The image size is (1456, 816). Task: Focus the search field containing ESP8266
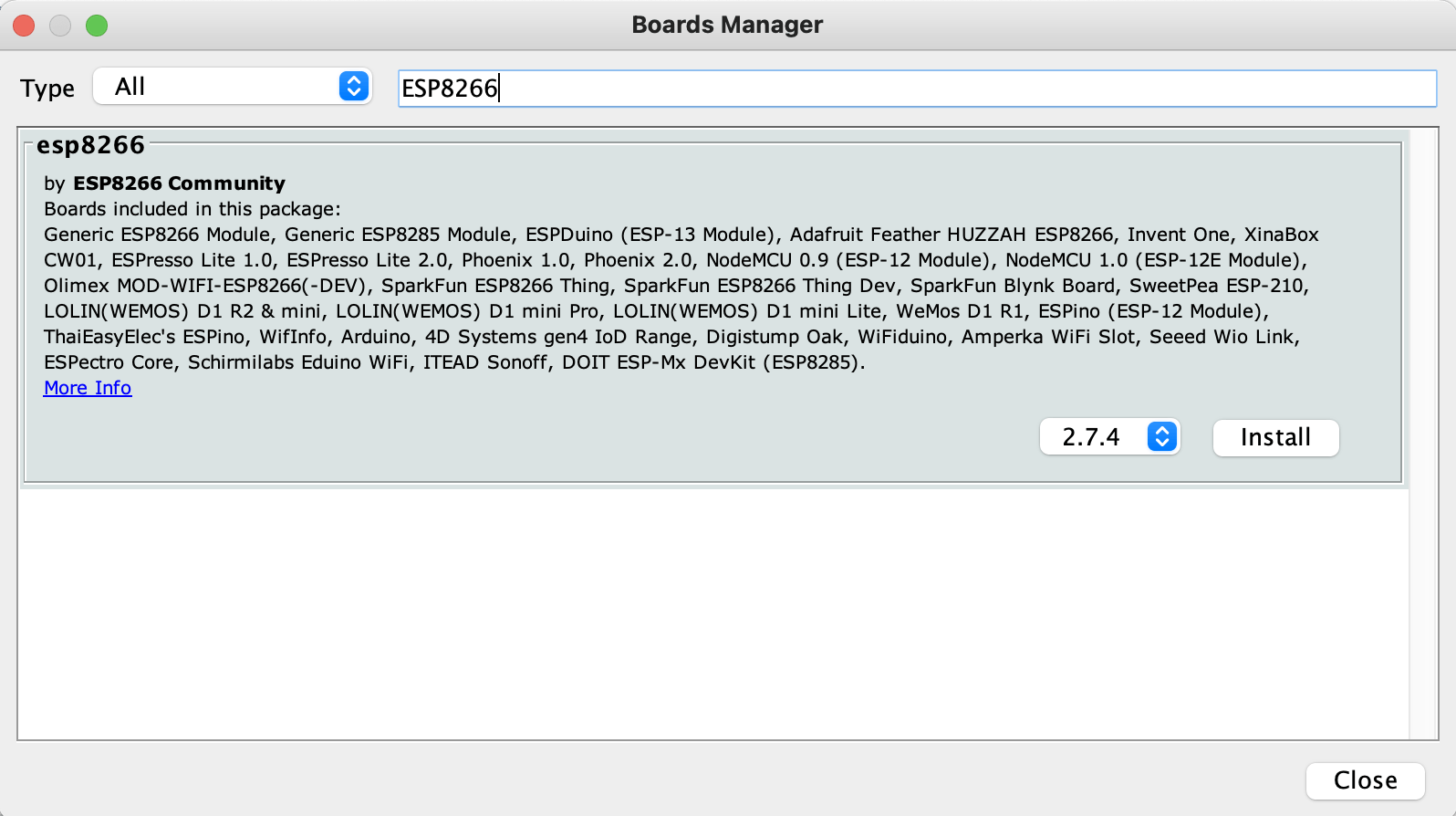tap(916, 89)
